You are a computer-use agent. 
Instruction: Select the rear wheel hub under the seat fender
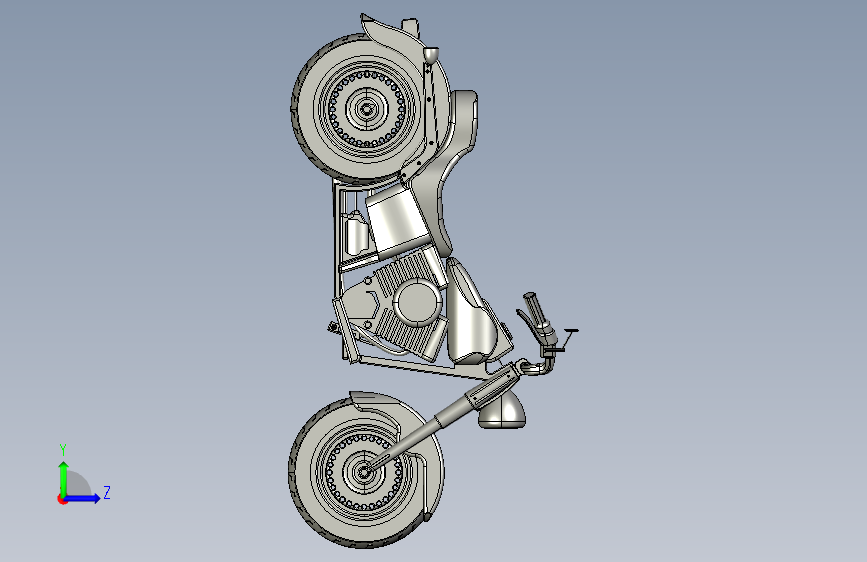tap(365, 109)
